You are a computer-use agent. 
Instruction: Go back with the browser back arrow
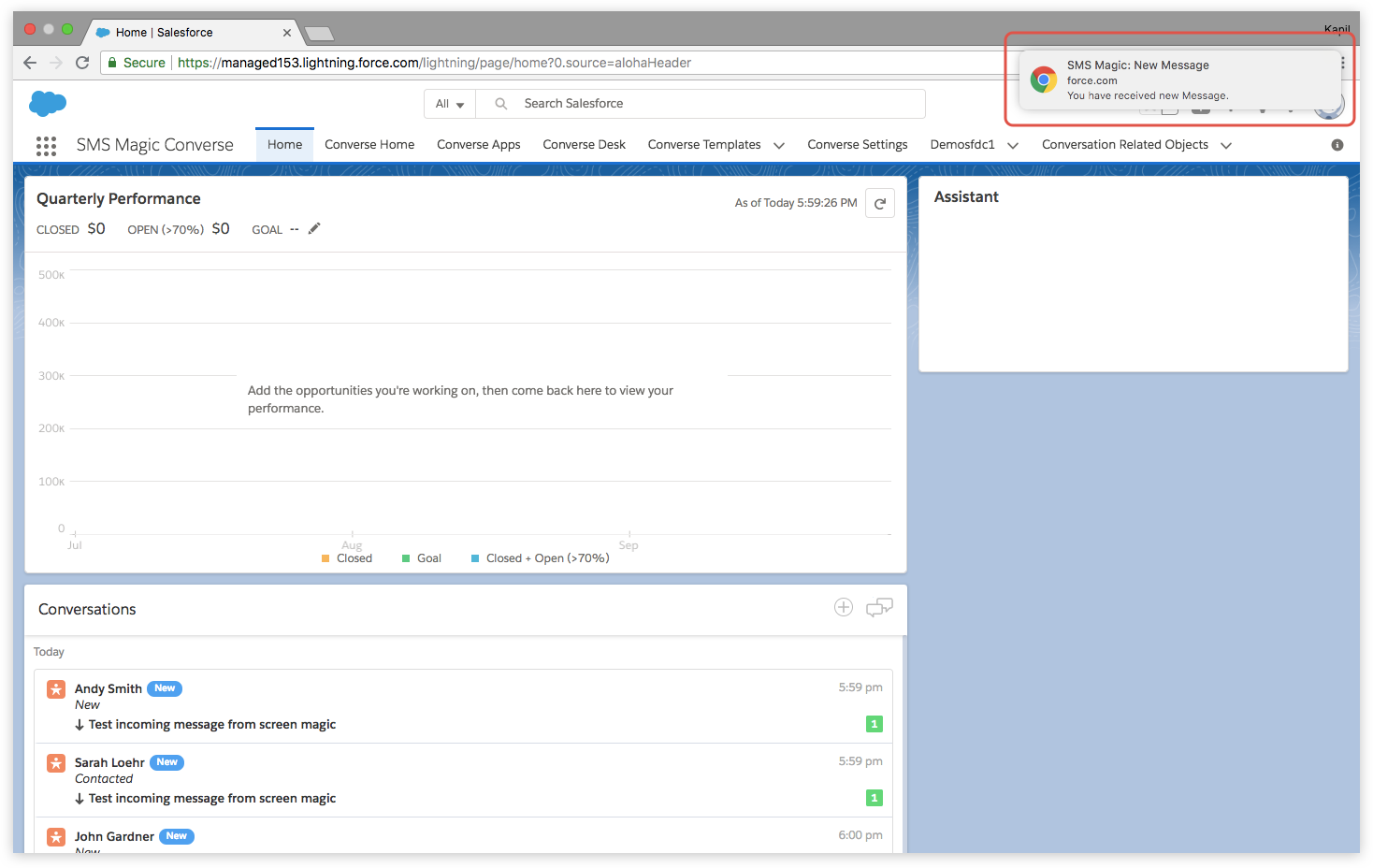[30, 63]
